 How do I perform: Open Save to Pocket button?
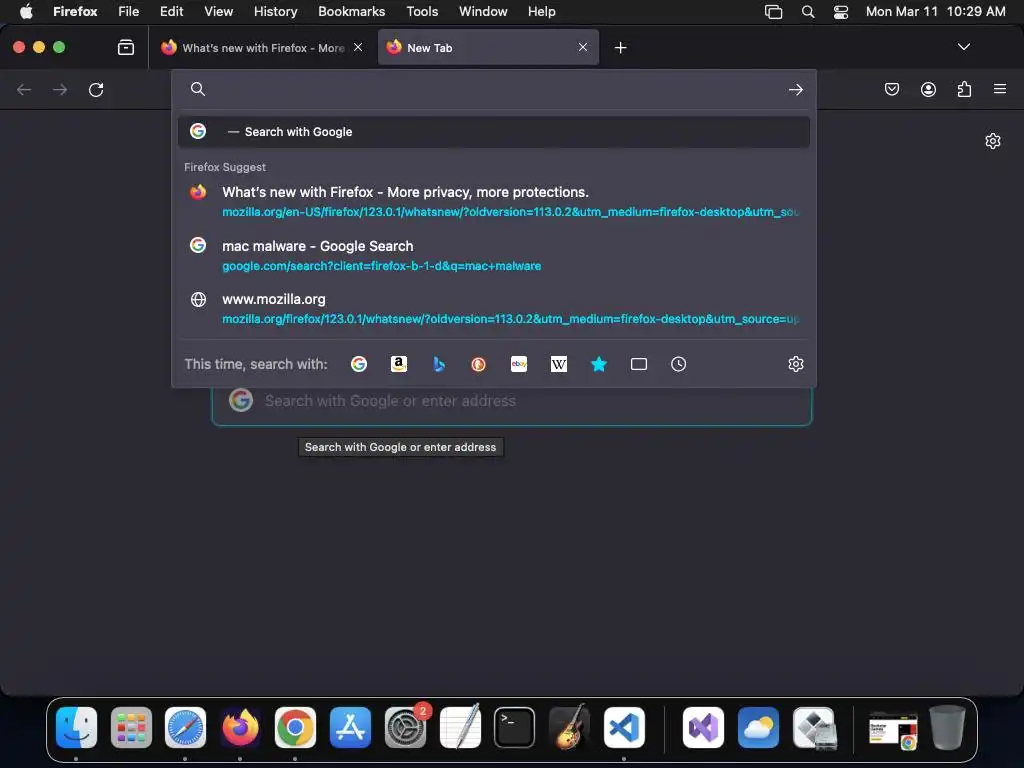tap(892, 89)
